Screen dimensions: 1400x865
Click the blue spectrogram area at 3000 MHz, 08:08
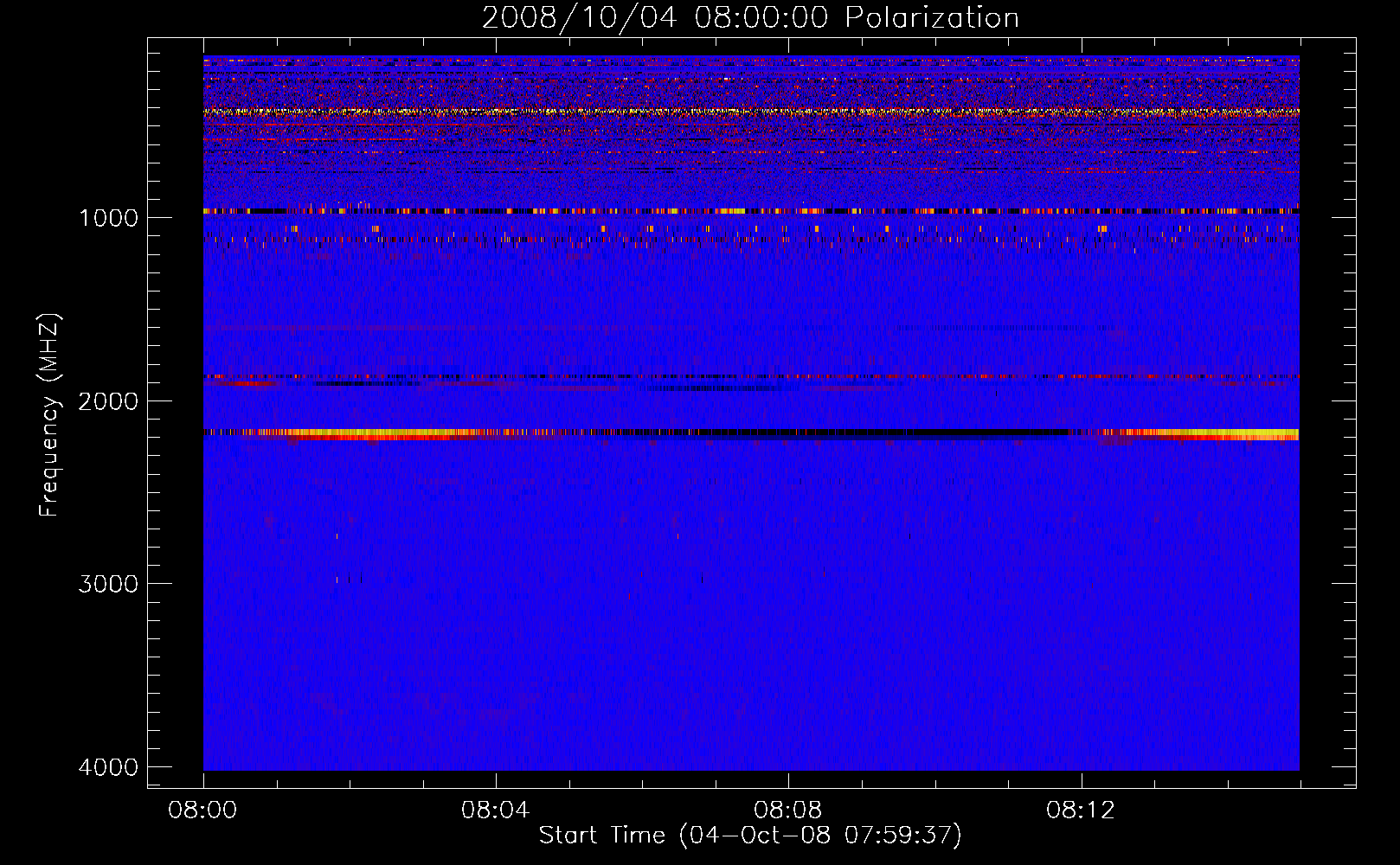click(787, 584)
